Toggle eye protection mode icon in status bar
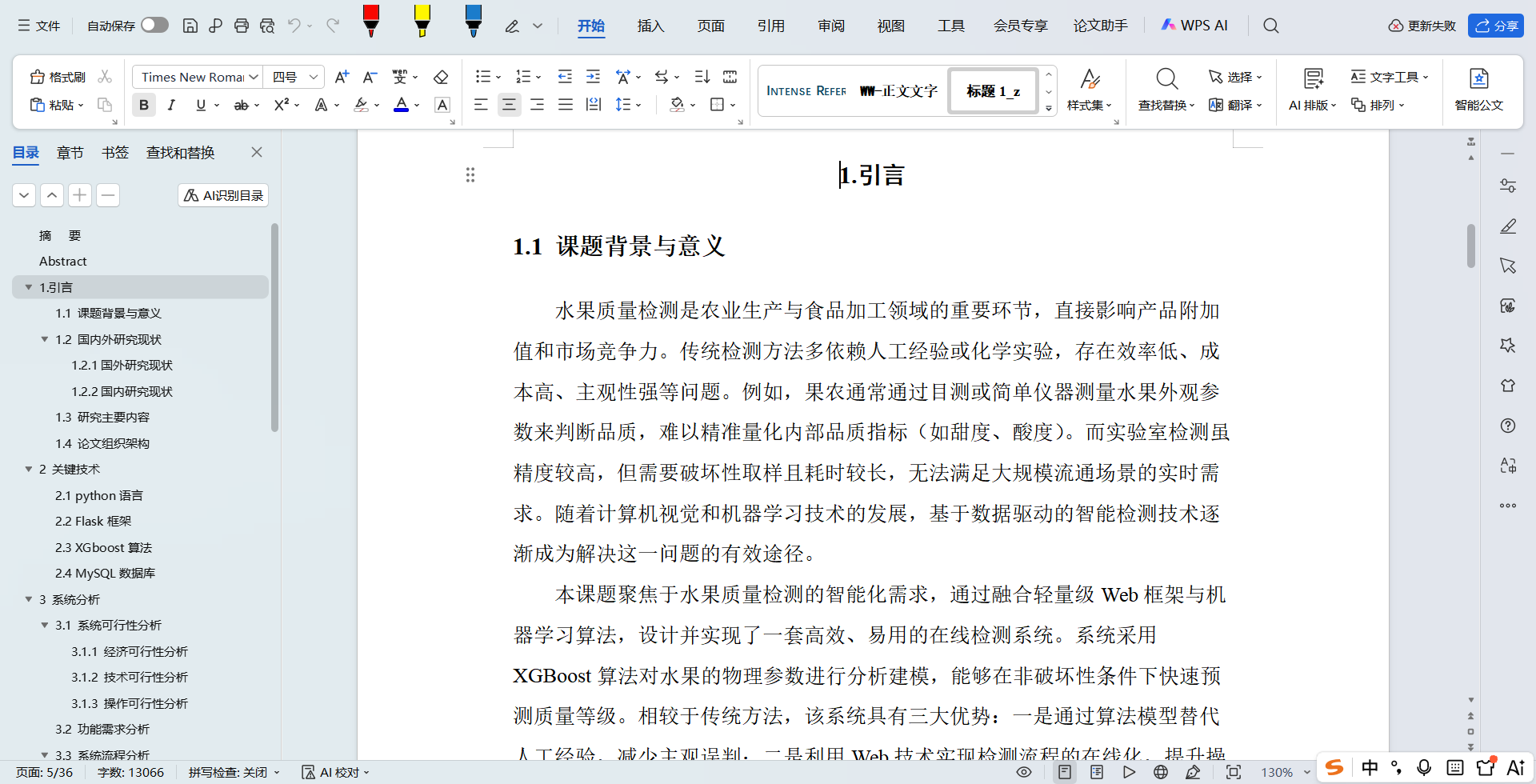Image resolution: width=1536 pixels, height=784 pixels. pos(1024,772)
